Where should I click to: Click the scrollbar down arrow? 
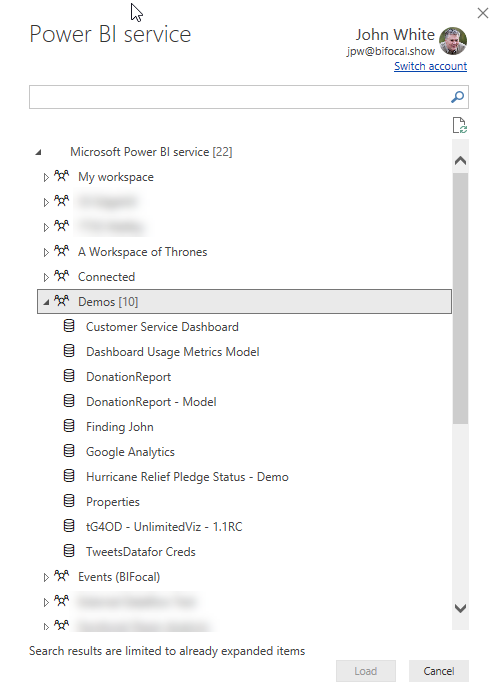click(x=460, y=608)
